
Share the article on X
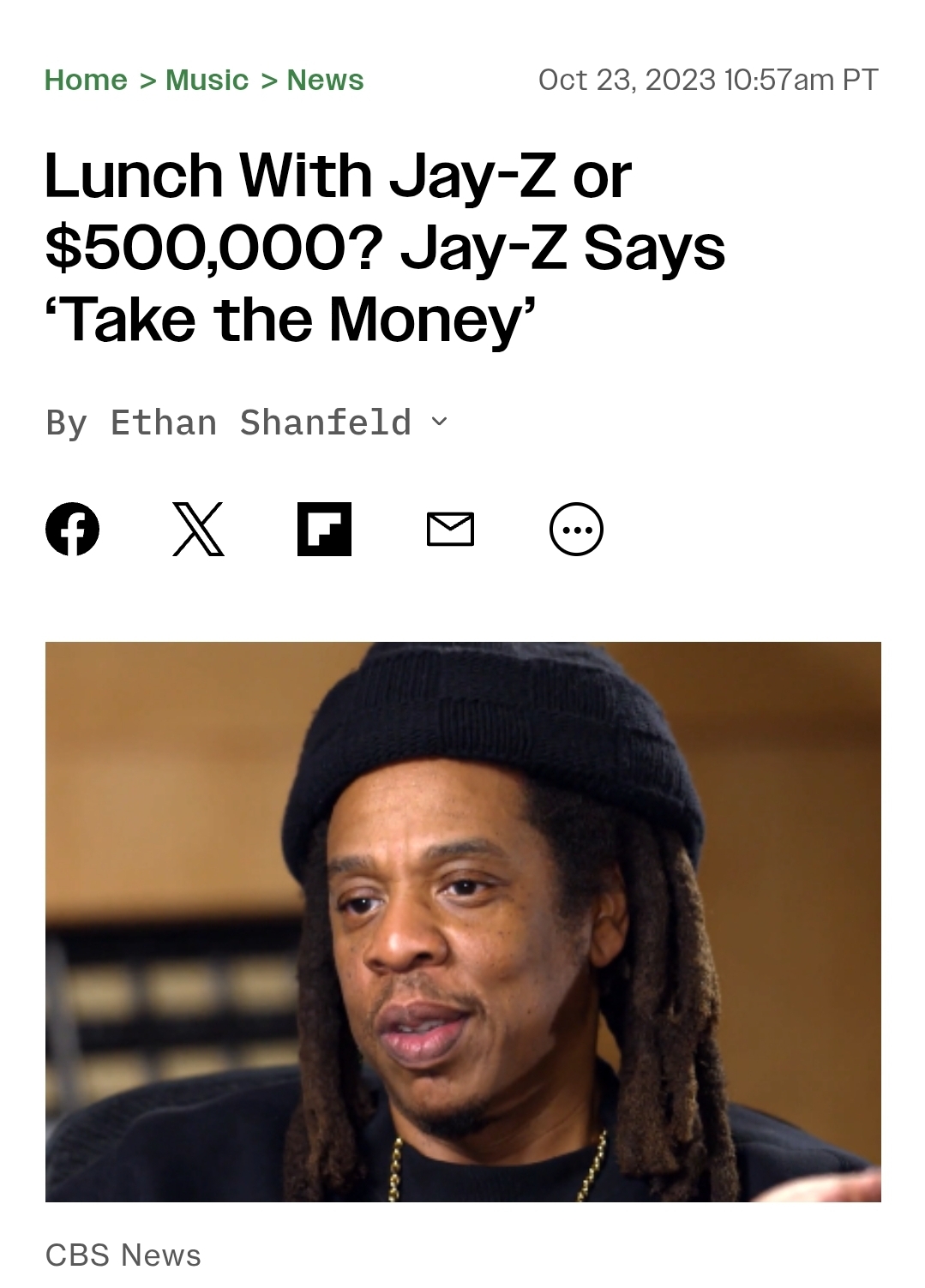[198, 529]
